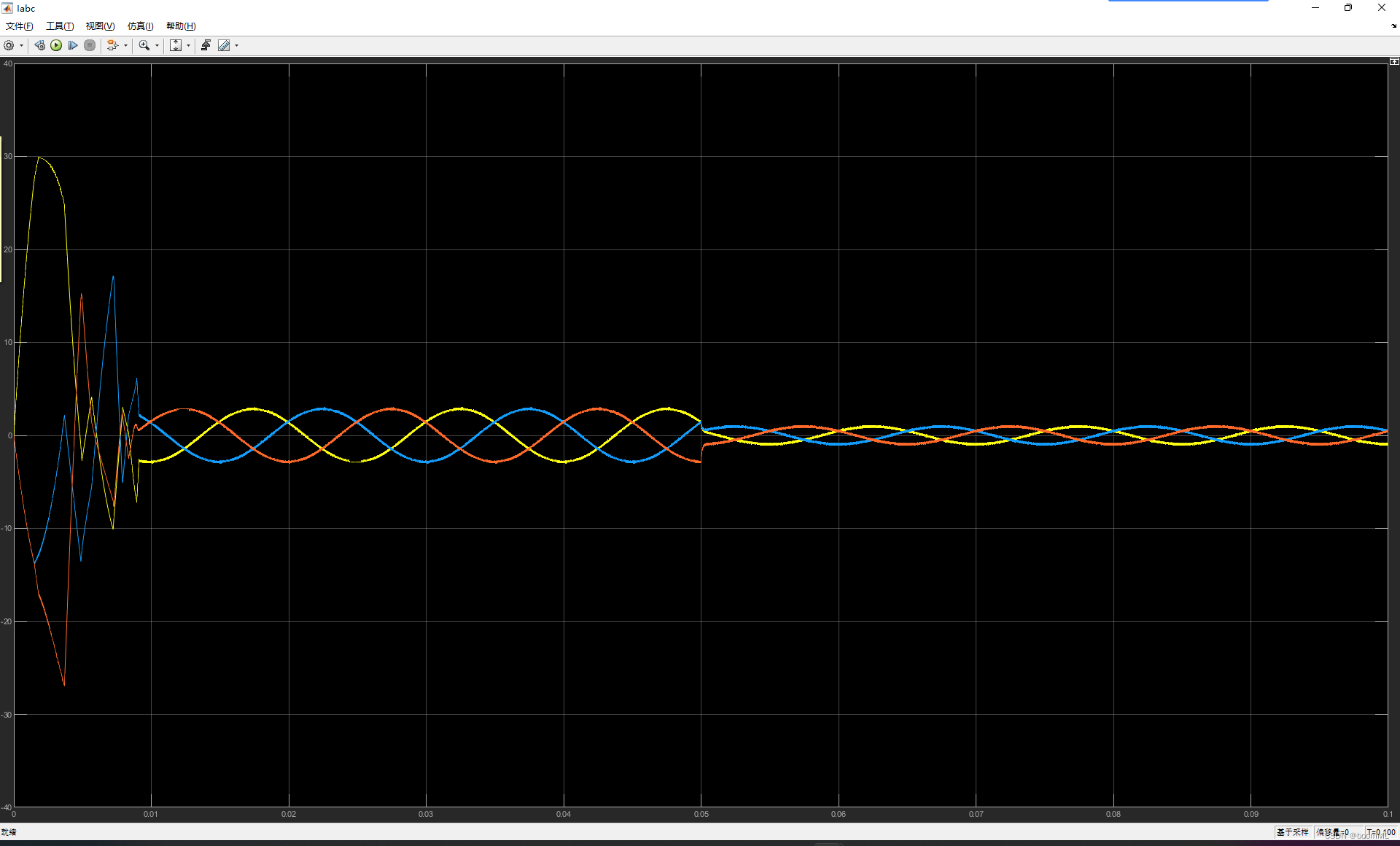Screen dimensions: 1400x846
Task: Expand the configuration gear dropdown arrow
Action: (x=21, y=45)
